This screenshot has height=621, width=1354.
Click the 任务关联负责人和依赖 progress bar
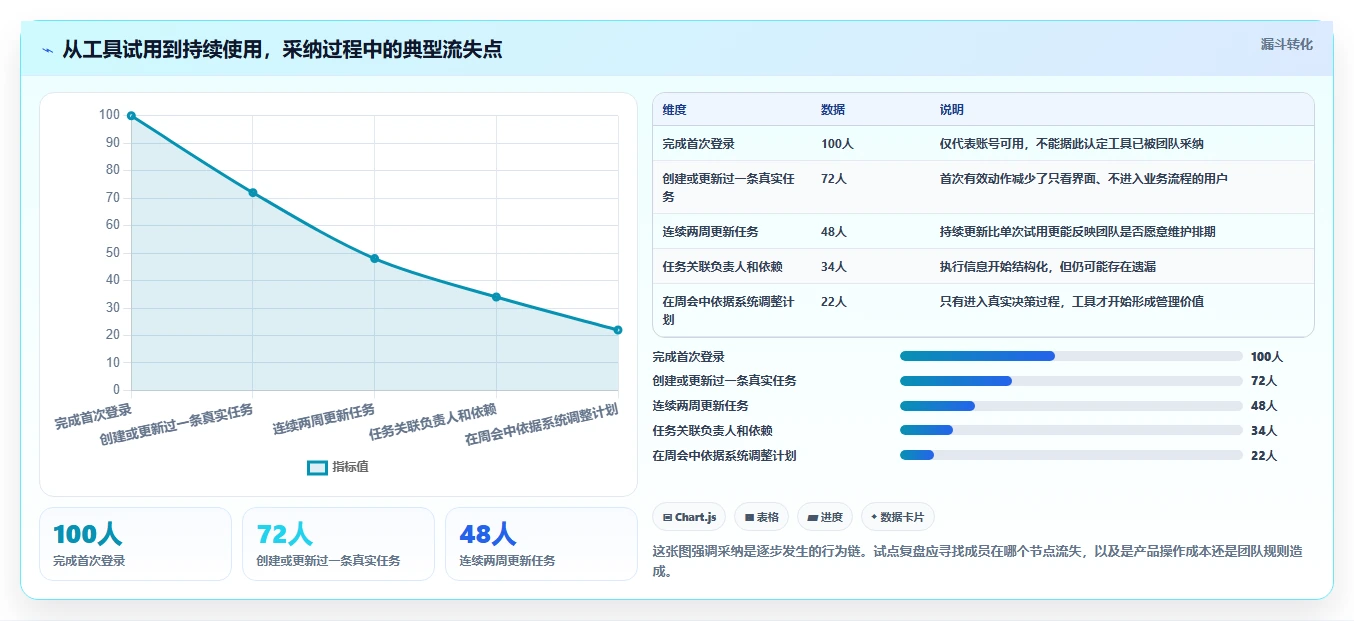click(1071, 431)
